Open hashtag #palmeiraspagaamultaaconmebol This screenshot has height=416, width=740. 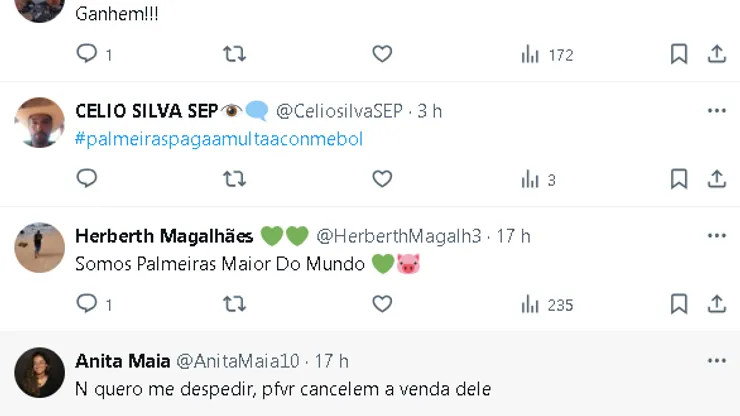[219, 139]
